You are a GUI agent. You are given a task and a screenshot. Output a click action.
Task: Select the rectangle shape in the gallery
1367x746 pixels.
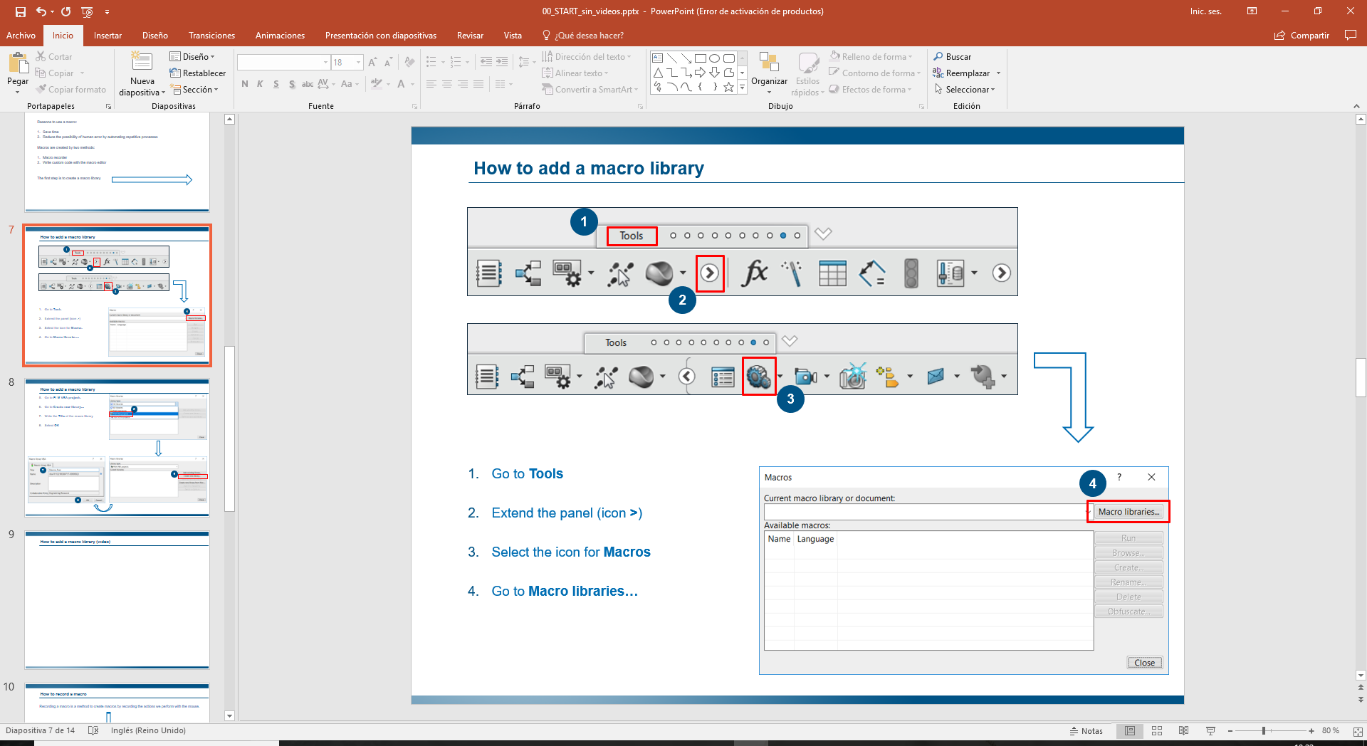pos(701,57)
